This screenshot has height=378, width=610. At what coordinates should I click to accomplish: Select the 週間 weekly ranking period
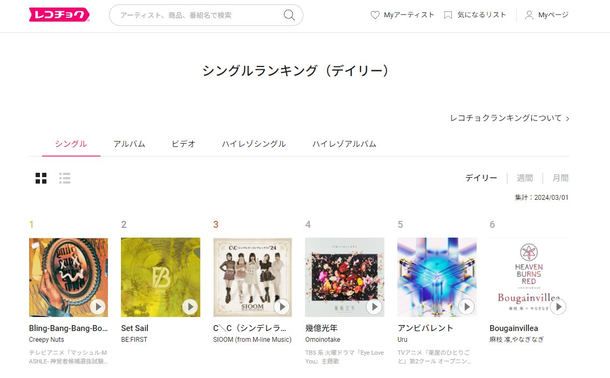click(524, 178)
